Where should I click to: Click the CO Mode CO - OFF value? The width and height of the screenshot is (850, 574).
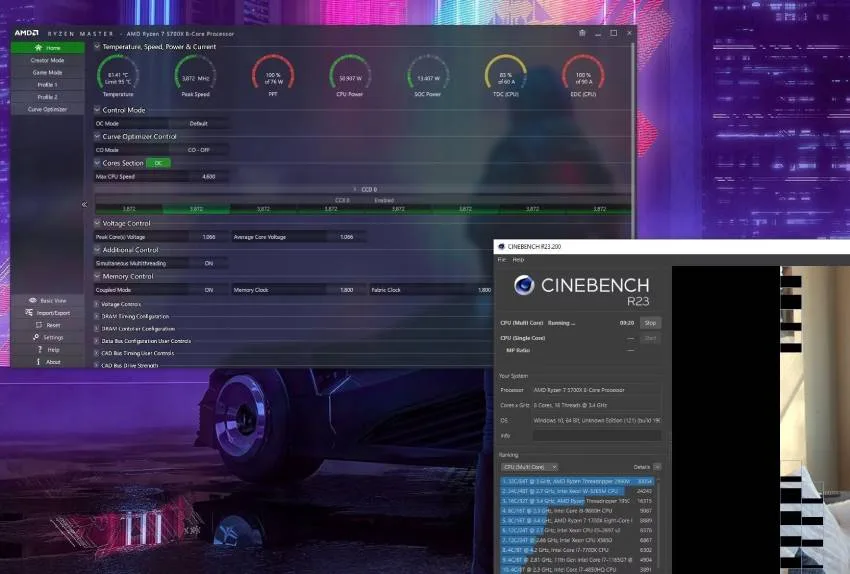pyautogui.click(x=198, y=150)
